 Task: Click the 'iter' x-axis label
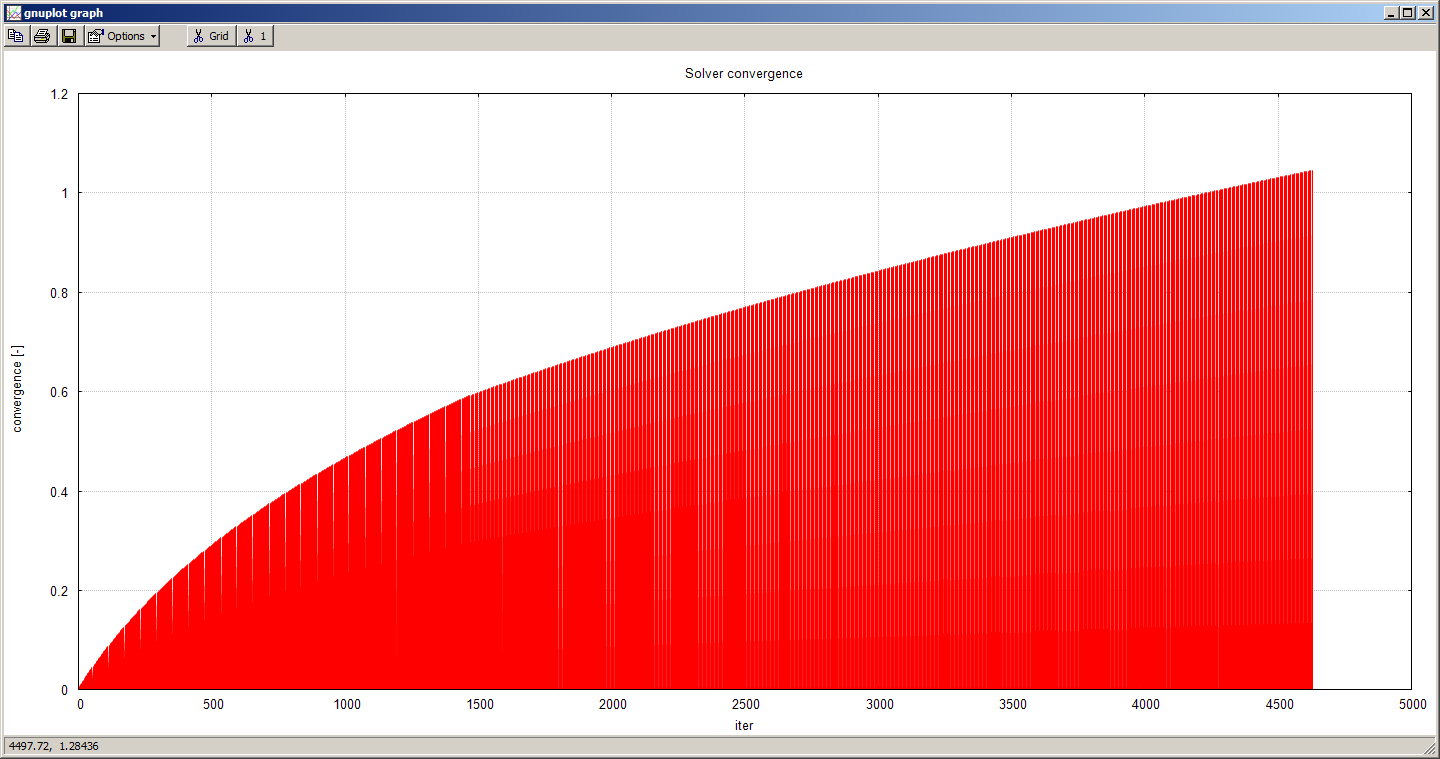click(x=743, y=726)
